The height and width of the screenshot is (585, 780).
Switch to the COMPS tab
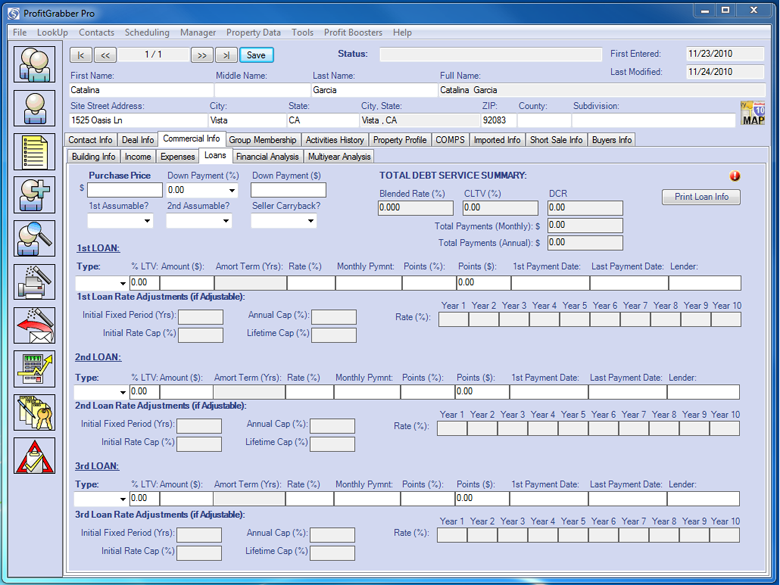click(450, 140)
